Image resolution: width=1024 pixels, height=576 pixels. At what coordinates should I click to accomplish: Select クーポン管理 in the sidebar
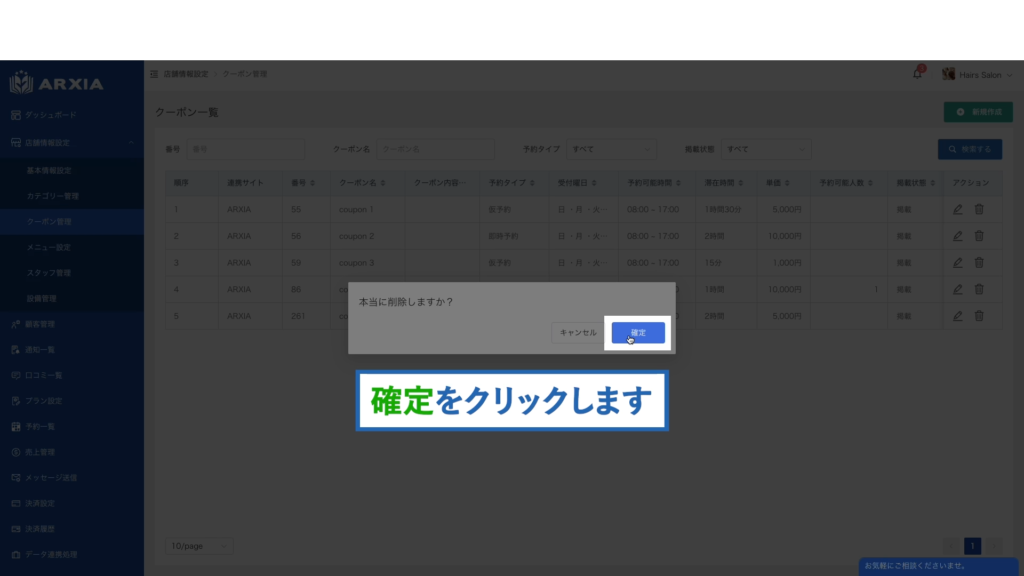72,221
